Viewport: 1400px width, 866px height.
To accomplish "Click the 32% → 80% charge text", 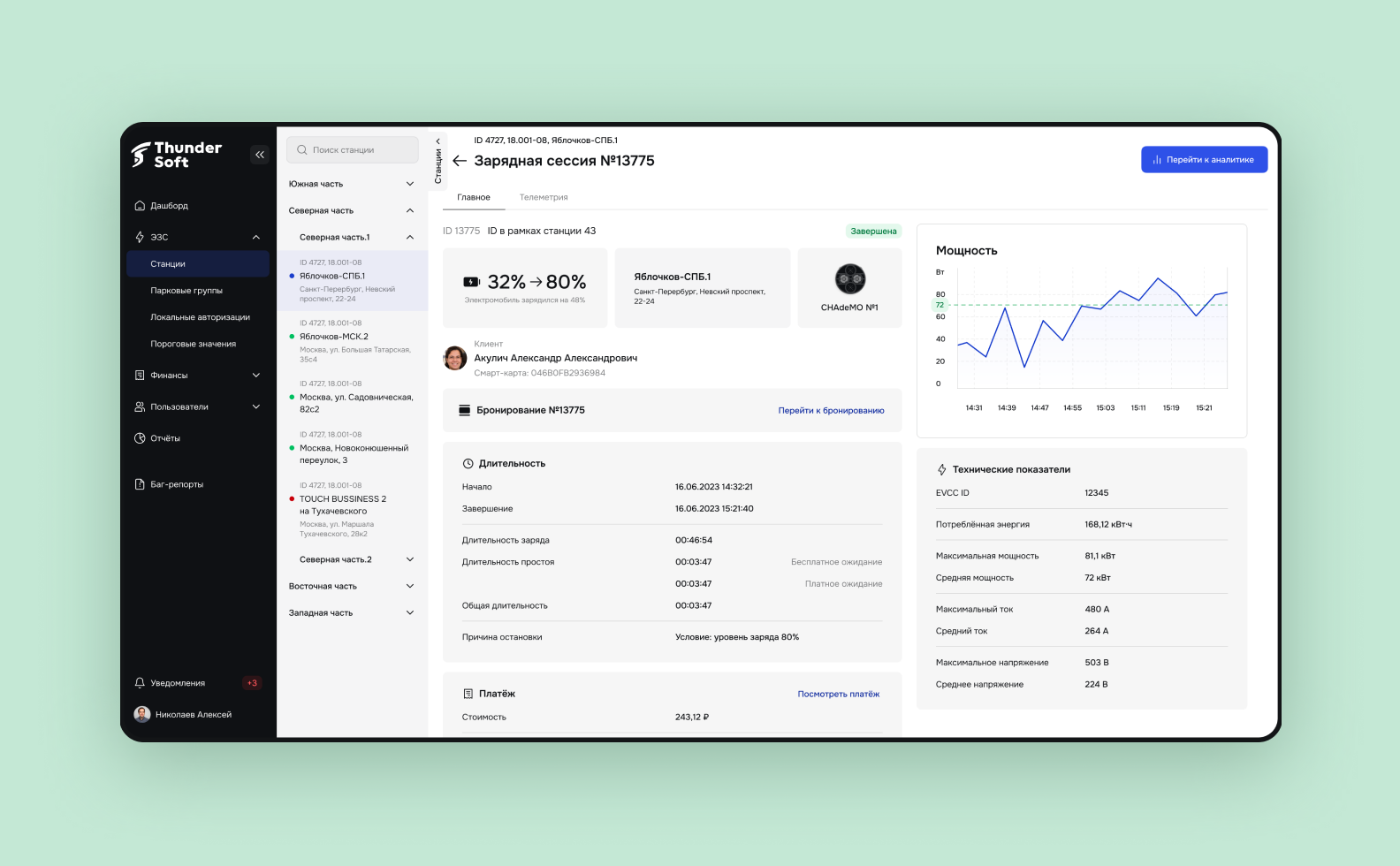I will (536, 282).
